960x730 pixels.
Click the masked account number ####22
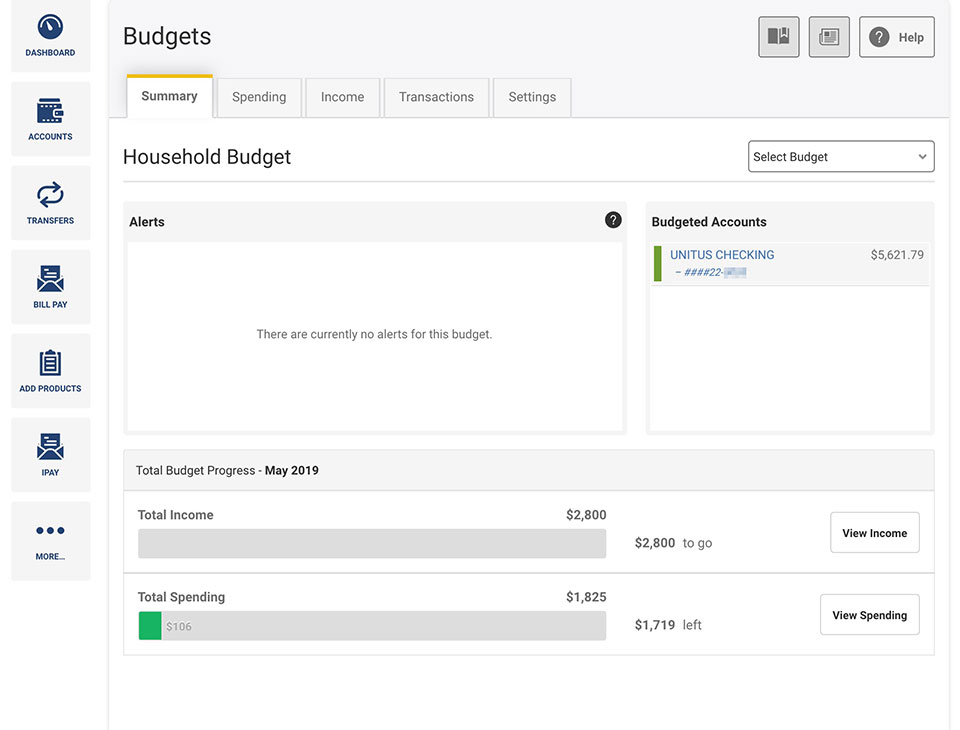tap(710, 273)
